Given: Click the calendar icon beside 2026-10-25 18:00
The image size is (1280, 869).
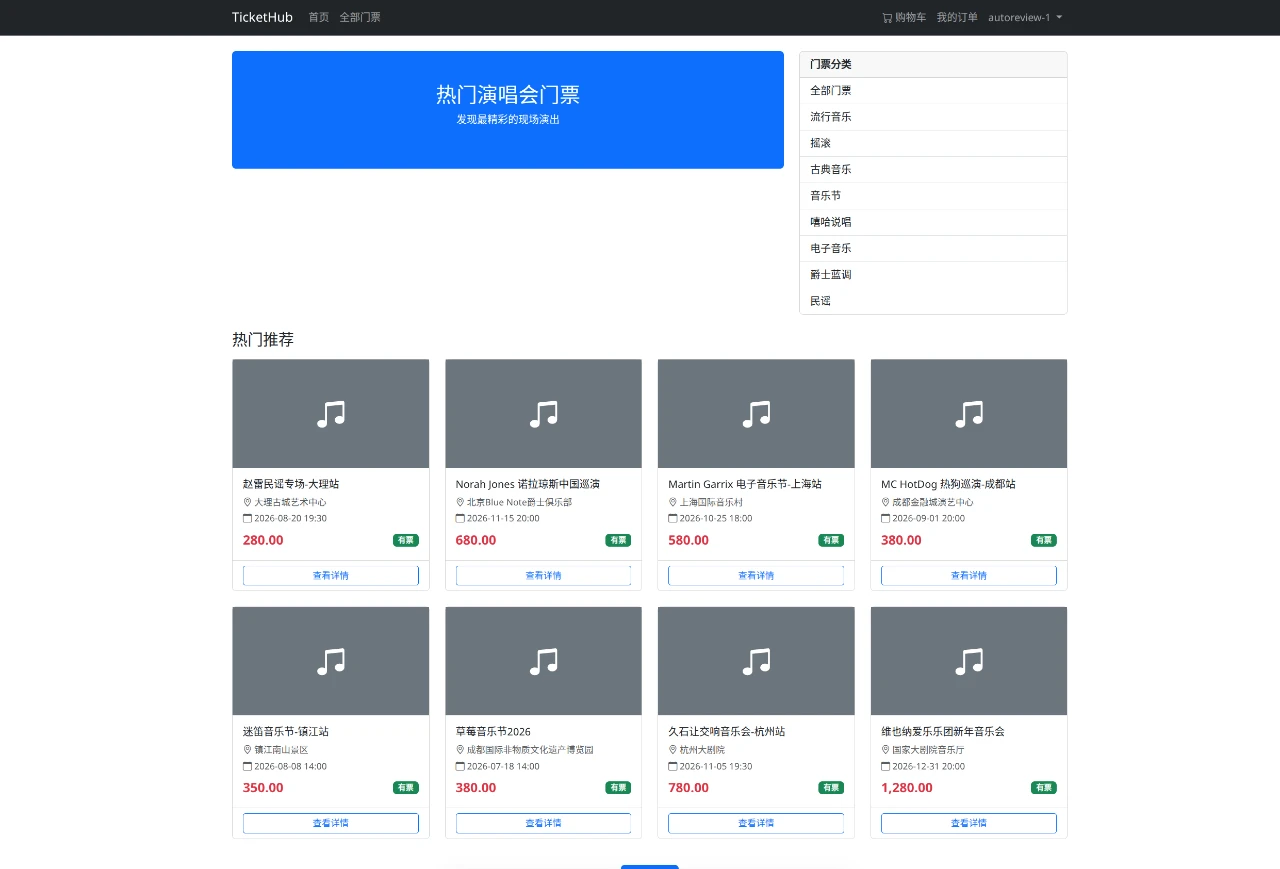Looking at the screenshot, I should (673, 518).
